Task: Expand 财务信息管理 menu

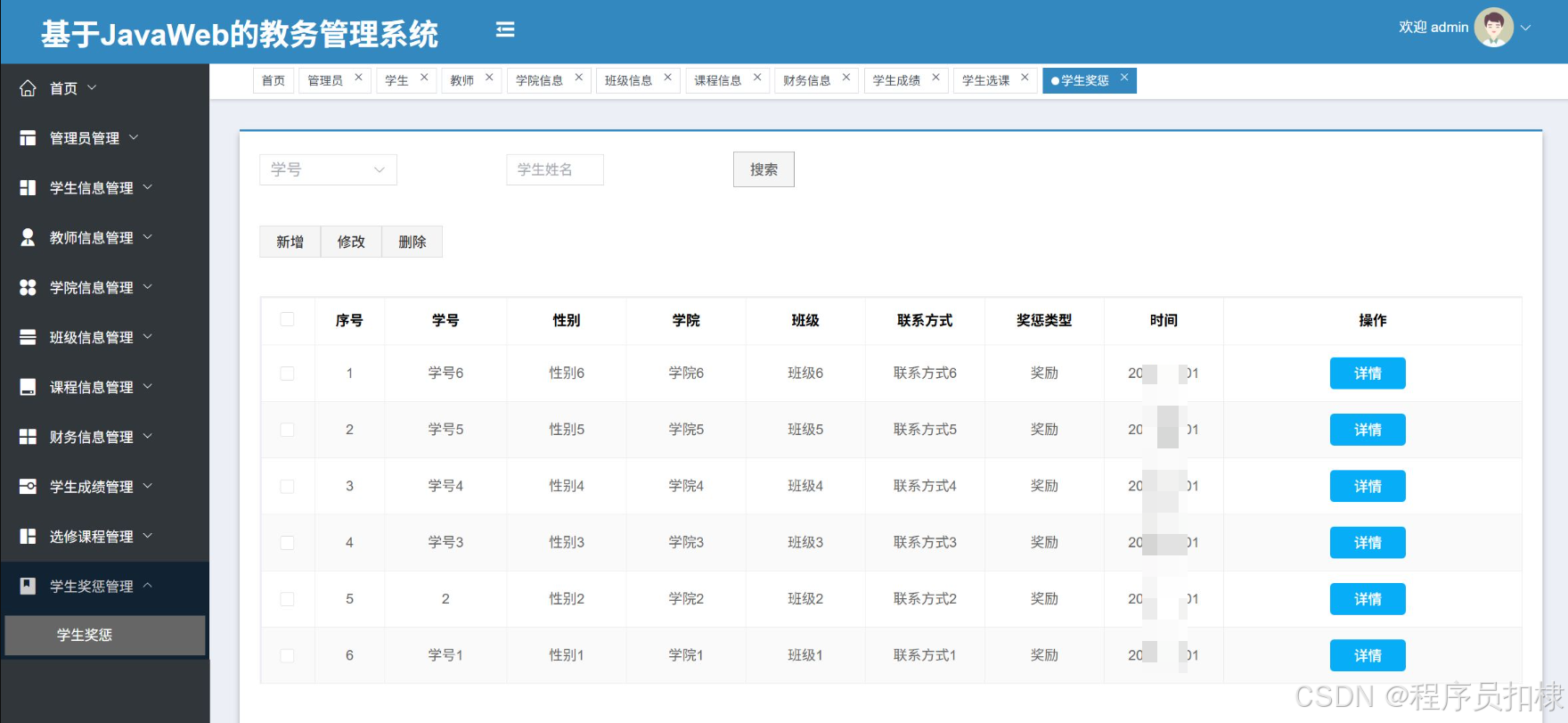Action: [x=148, y=436]
